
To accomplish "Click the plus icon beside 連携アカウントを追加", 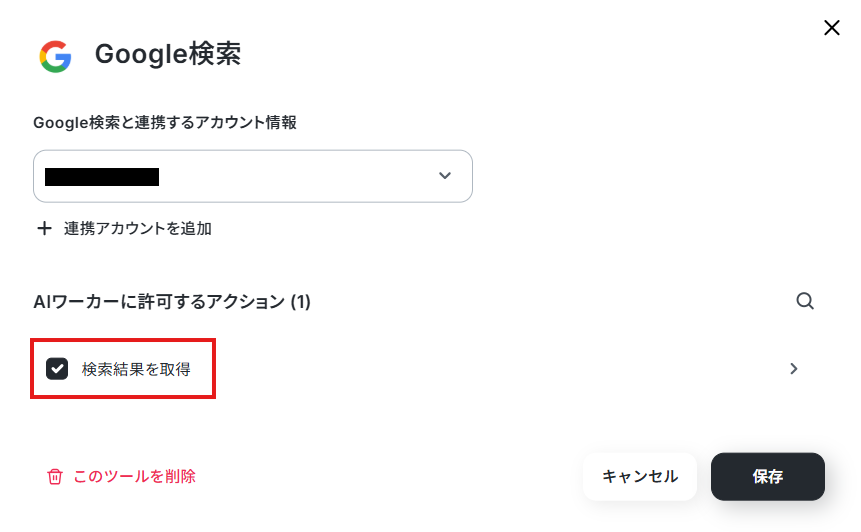I will 44,228.
